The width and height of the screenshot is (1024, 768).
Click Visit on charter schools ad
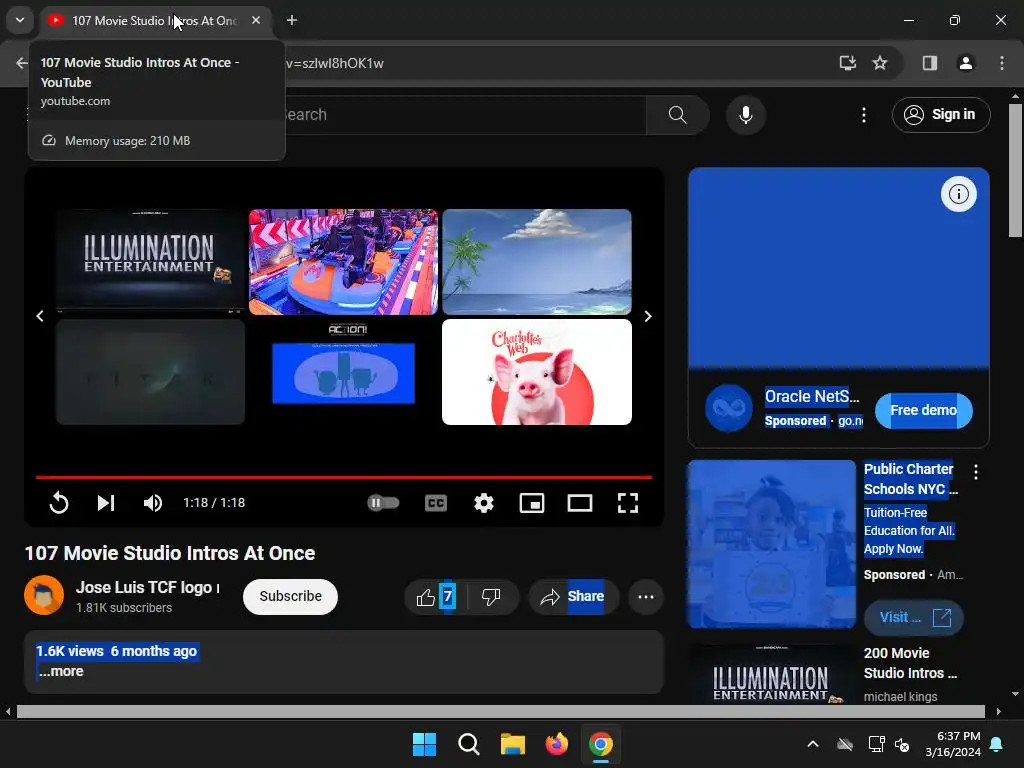pyautogui.click(x=914, y=618)
